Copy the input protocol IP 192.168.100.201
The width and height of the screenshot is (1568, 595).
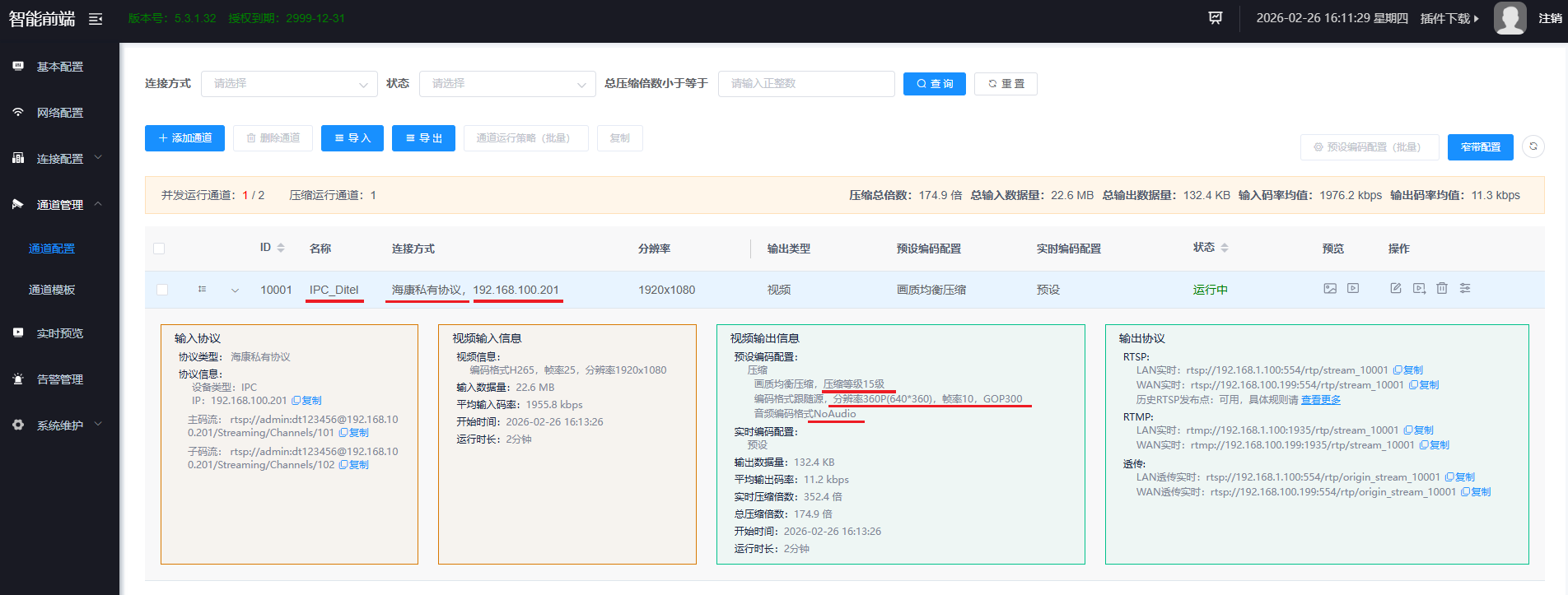point(307,401)
